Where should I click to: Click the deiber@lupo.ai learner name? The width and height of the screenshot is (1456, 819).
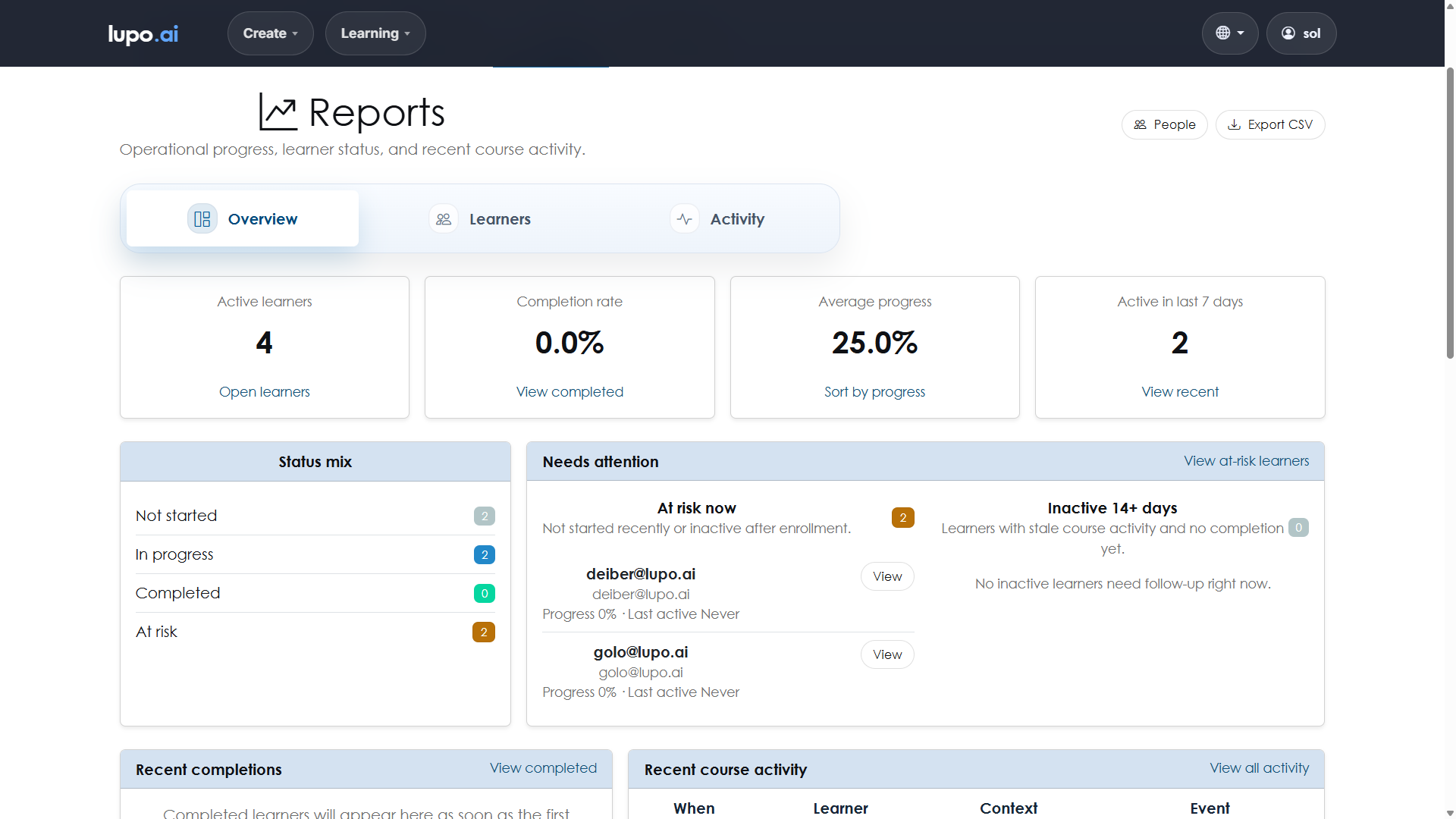pyautogui.click(x=641, y=574)
